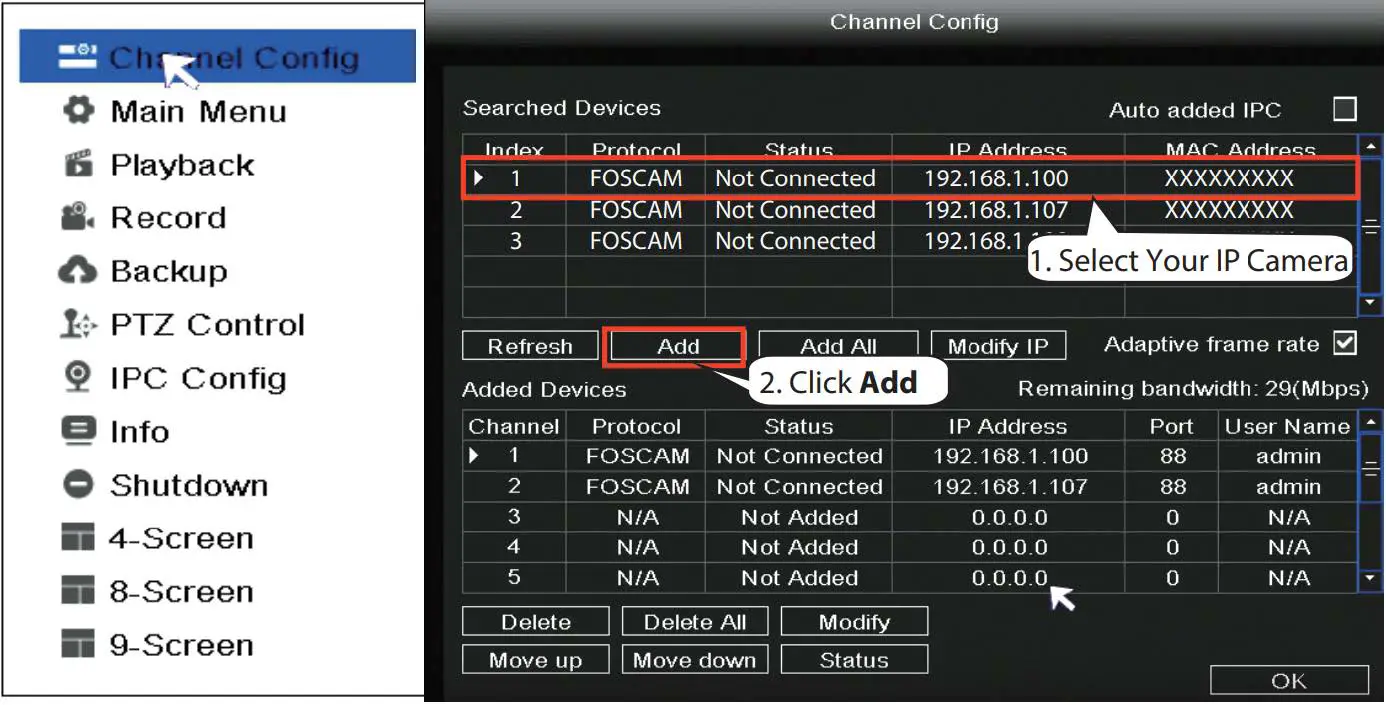Enable Auto added IPC
This screenshot has width=1386, height=705.
1345,110
